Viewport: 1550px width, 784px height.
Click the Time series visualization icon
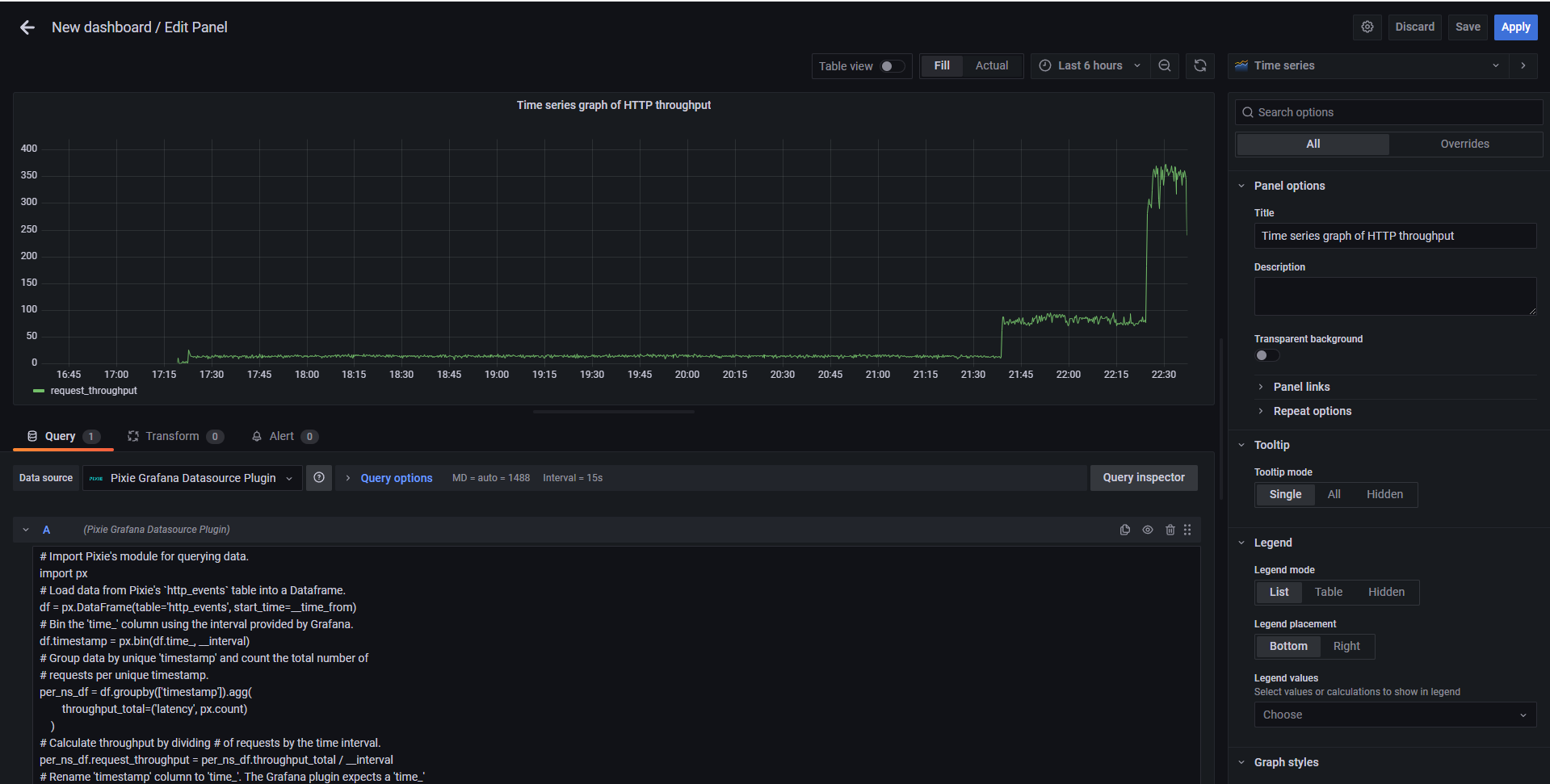point(1241,65)
